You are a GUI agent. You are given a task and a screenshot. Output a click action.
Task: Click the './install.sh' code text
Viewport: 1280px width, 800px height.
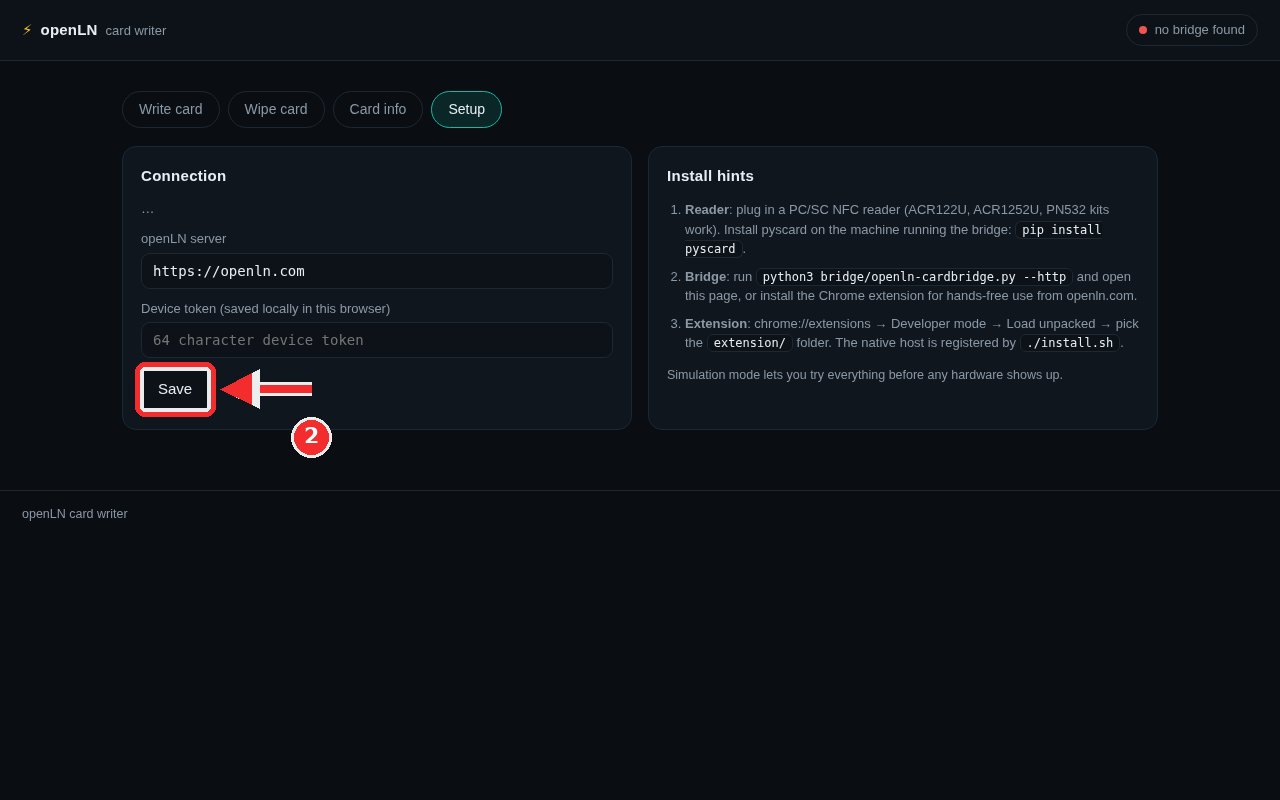1069,343
